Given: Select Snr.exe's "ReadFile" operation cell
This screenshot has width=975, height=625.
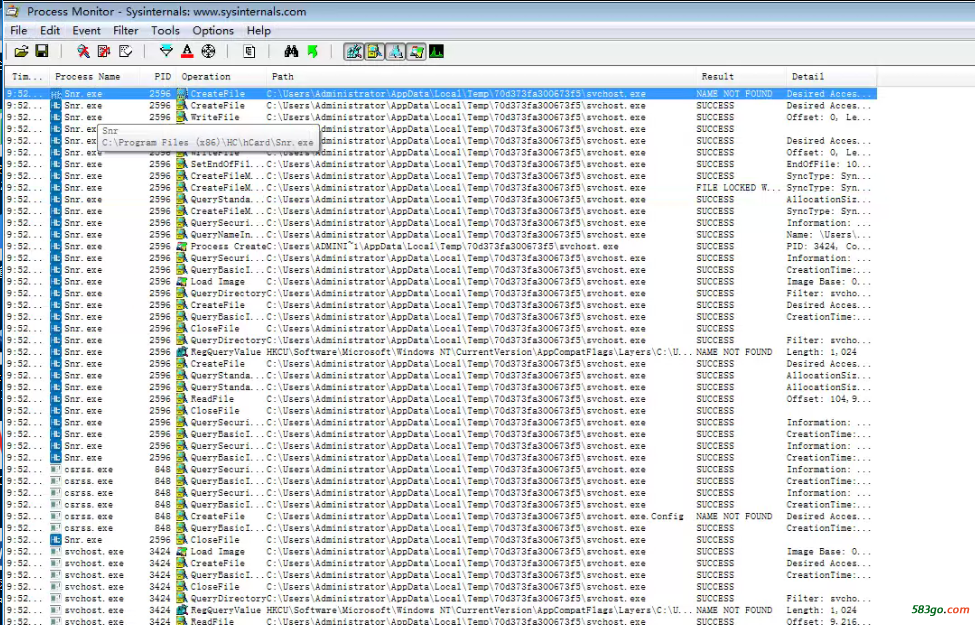Looking at the screenshot, I should pos(212,399).
